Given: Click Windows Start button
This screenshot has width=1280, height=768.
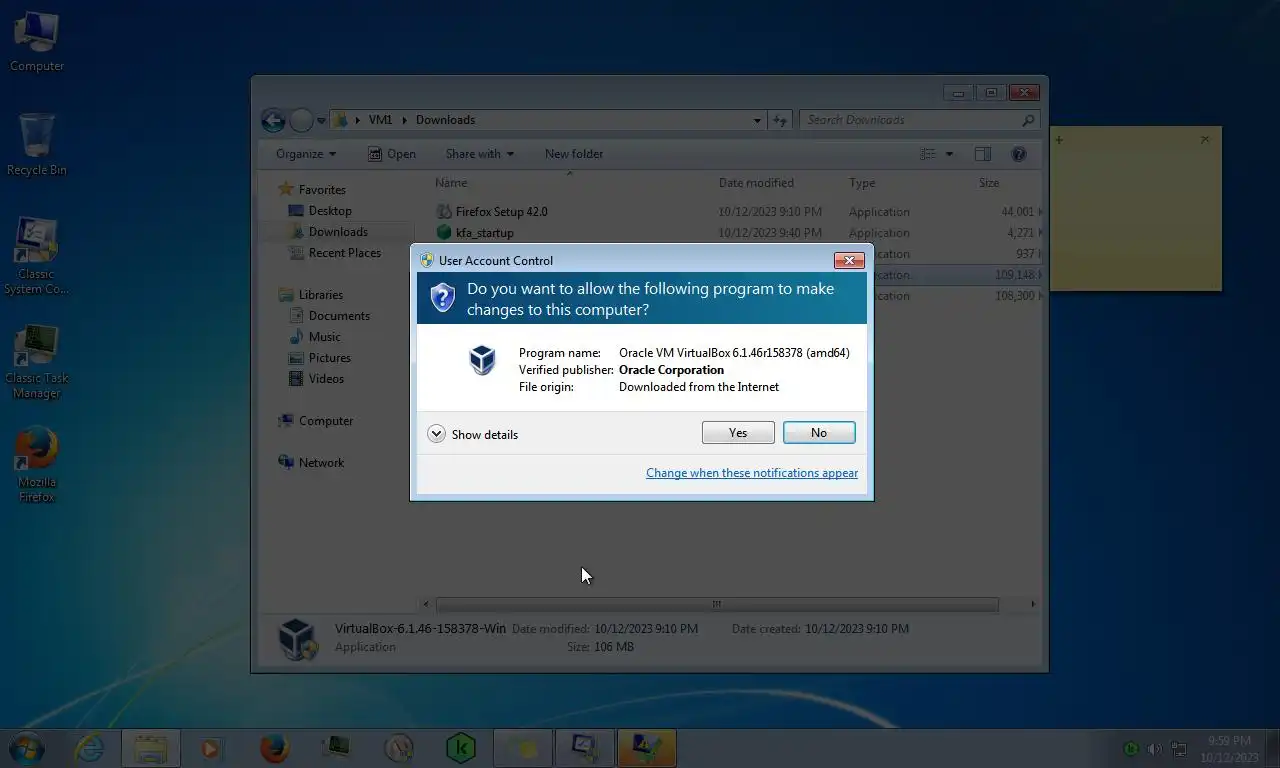Looking at the screenshot, I should pos(26,748).
